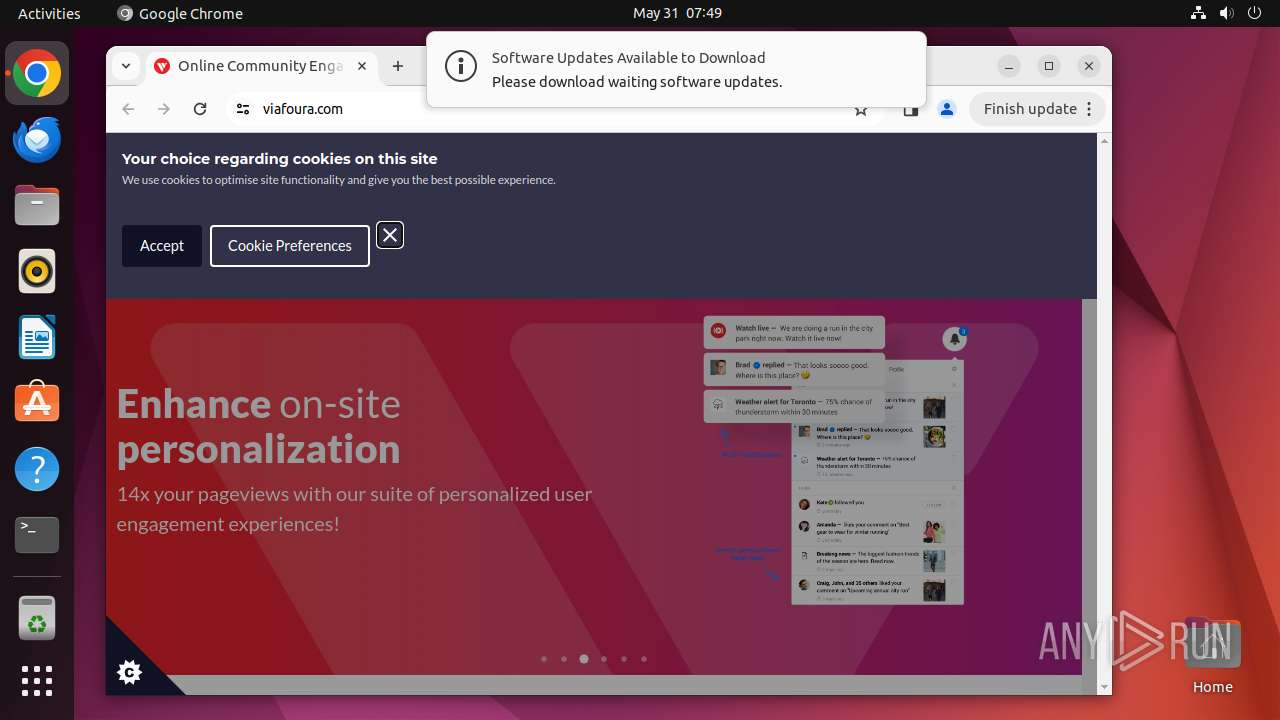Jump to last carousel slide dot

[x=644, y=659]
